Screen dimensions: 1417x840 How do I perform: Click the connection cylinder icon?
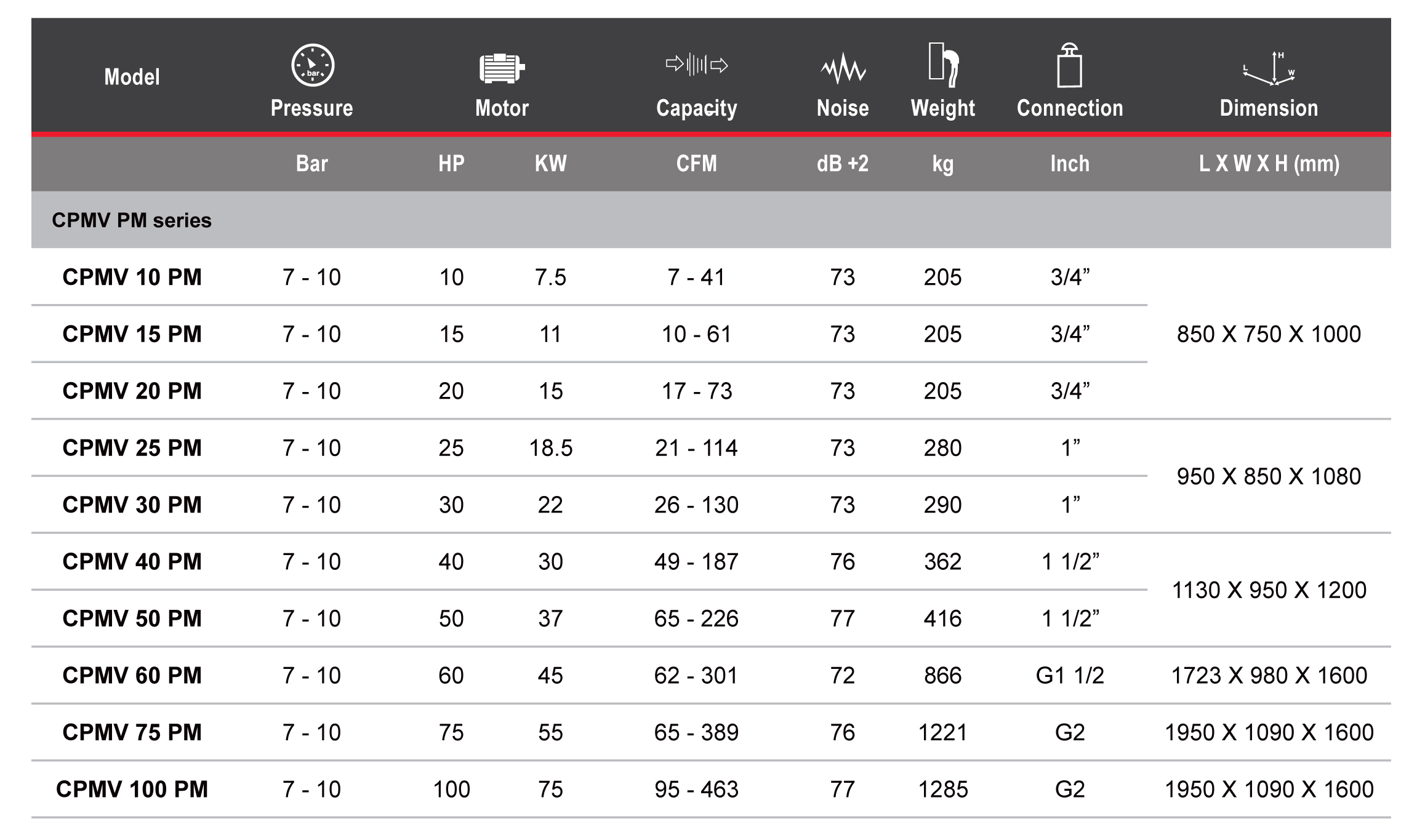pyautogui.click(x=1070, y=65)
